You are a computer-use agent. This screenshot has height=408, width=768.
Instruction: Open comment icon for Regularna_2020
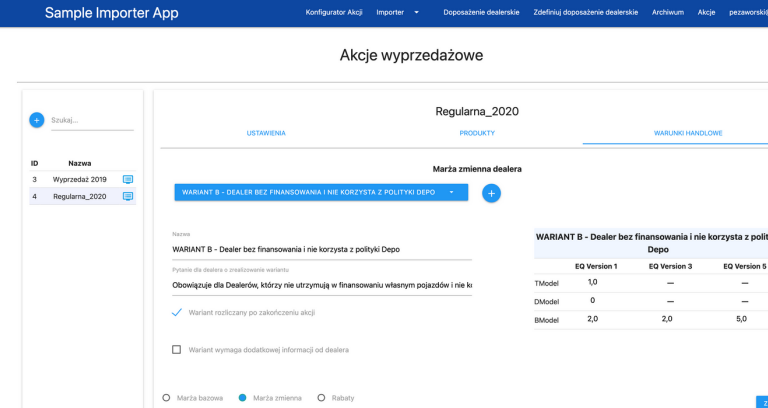tap(127, 197)
